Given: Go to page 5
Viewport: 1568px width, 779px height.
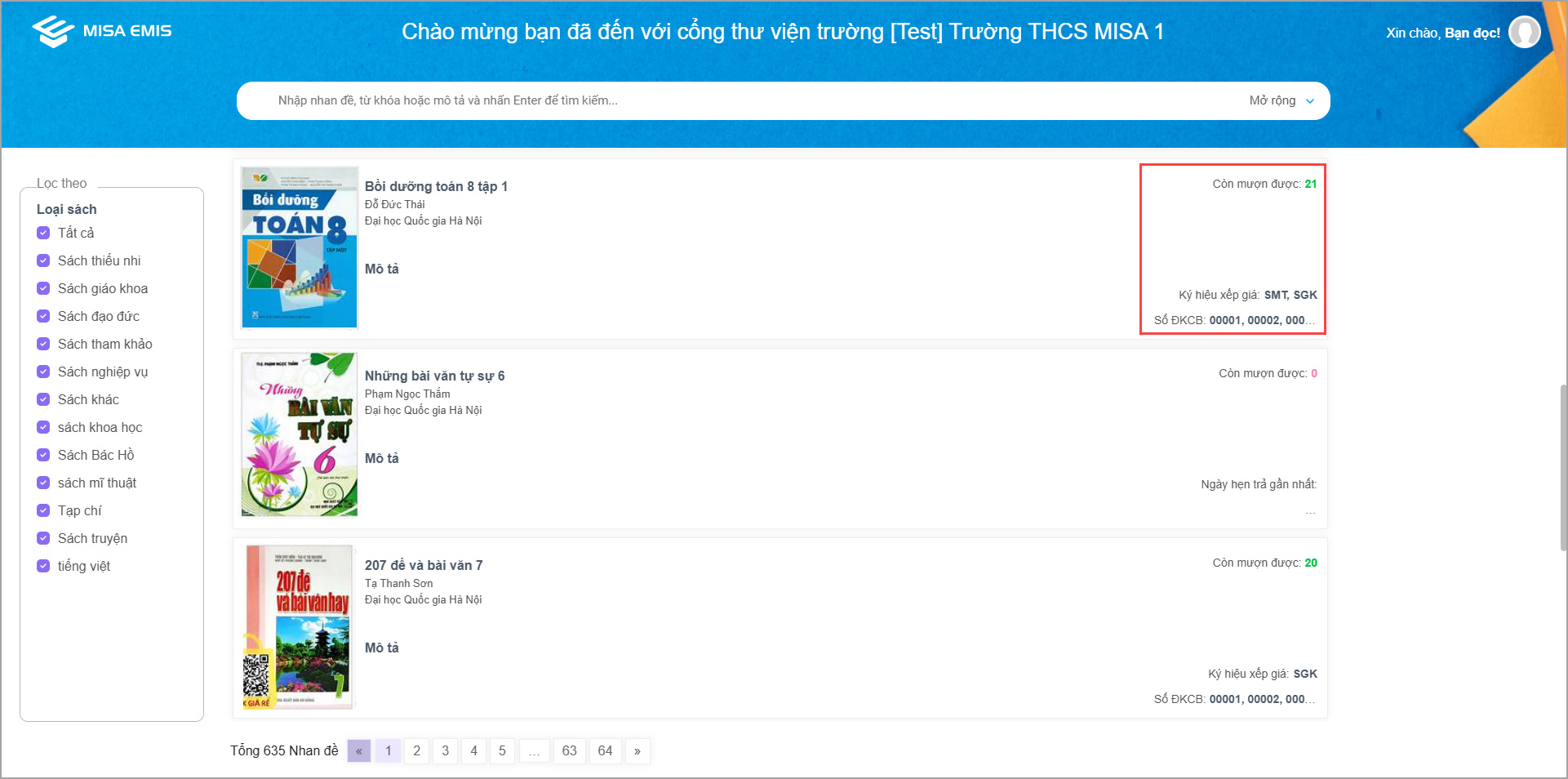Looking at the screenshot, I should coord(502,751).
